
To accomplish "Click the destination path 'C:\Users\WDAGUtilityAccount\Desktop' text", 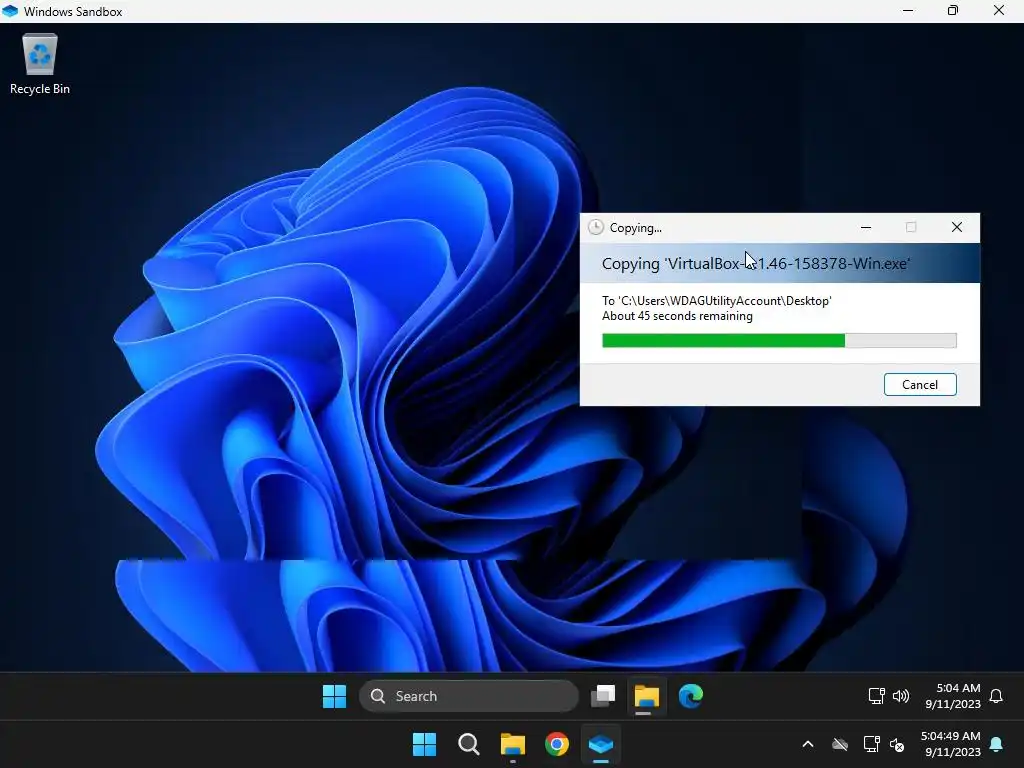I will 725,300.
